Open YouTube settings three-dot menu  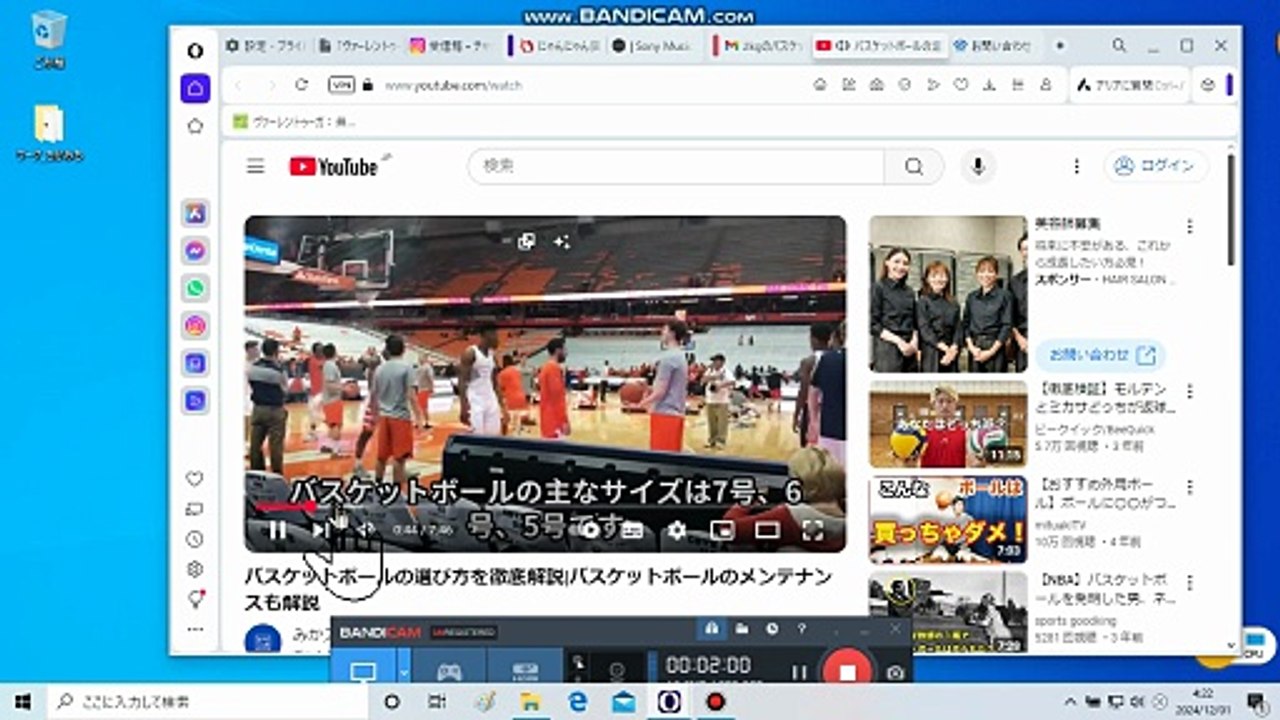pos(1077,166)
